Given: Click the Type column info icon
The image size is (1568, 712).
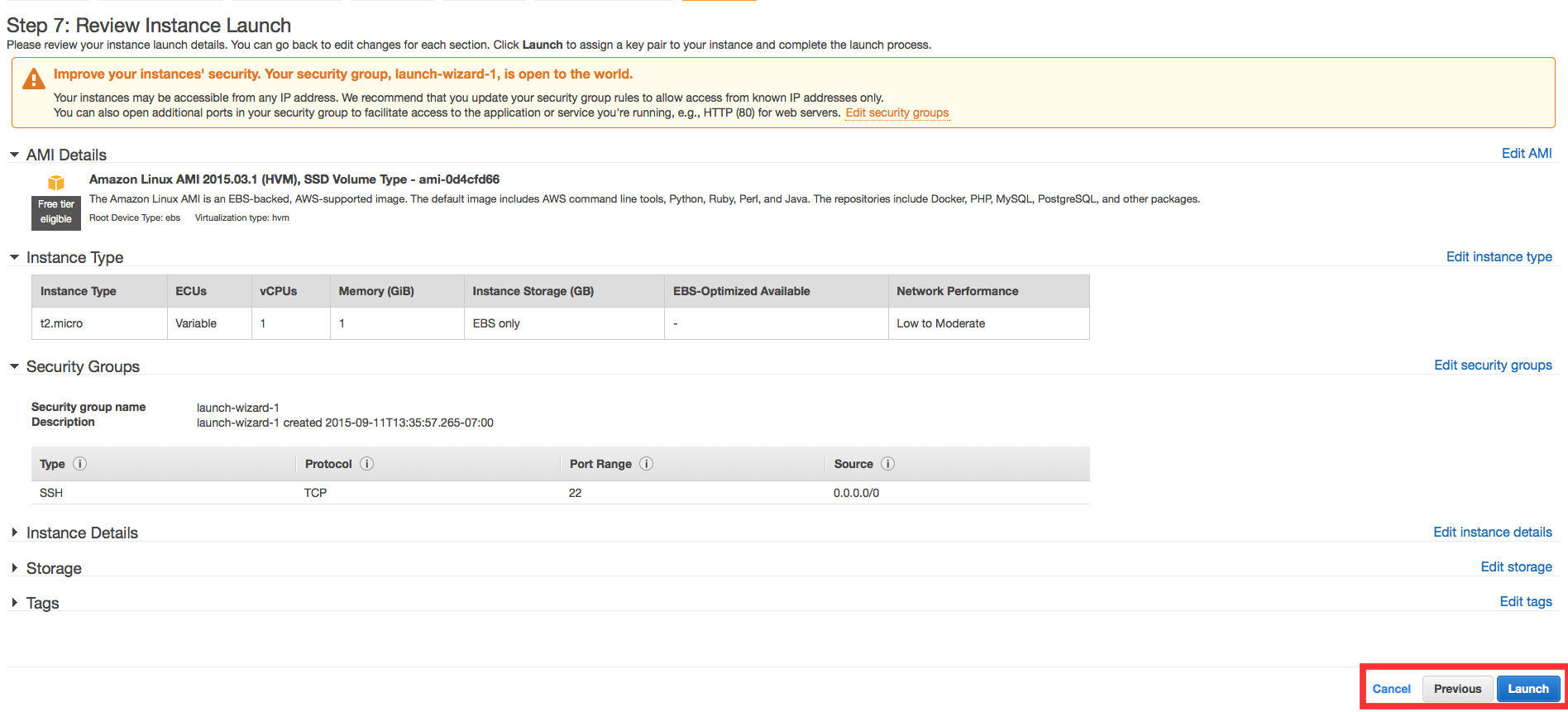Looking at the screenshot, I should pyautogui.click(x=80, y=464).
